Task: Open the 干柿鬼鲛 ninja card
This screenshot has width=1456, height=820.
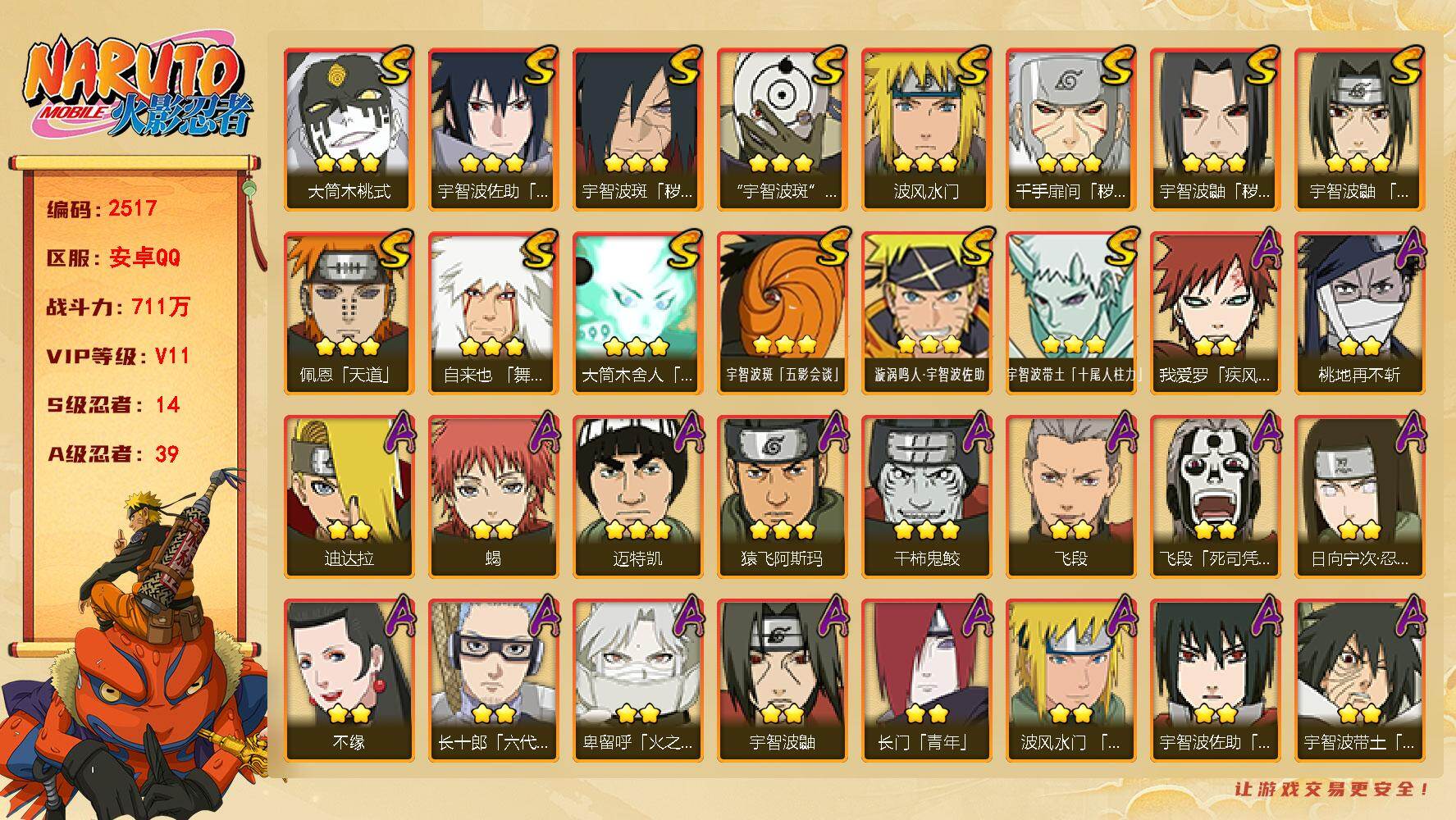Action: pyautogui.click(x=926, y=497)
